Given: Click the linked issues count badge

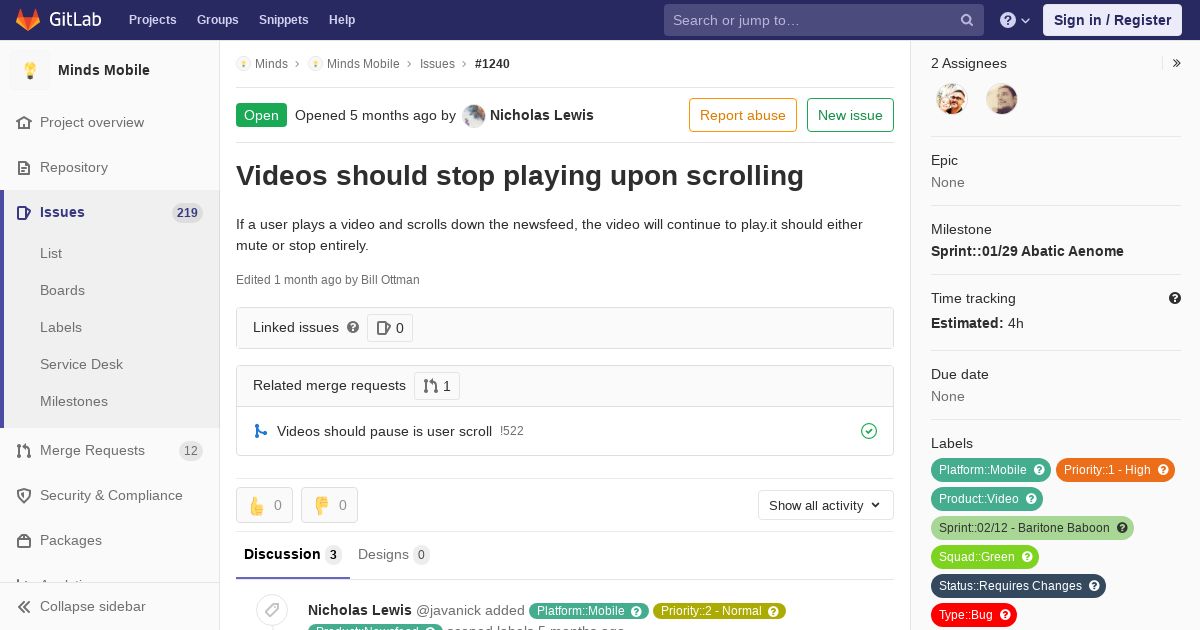Looking at the screenshot, I should coord(390,328).
